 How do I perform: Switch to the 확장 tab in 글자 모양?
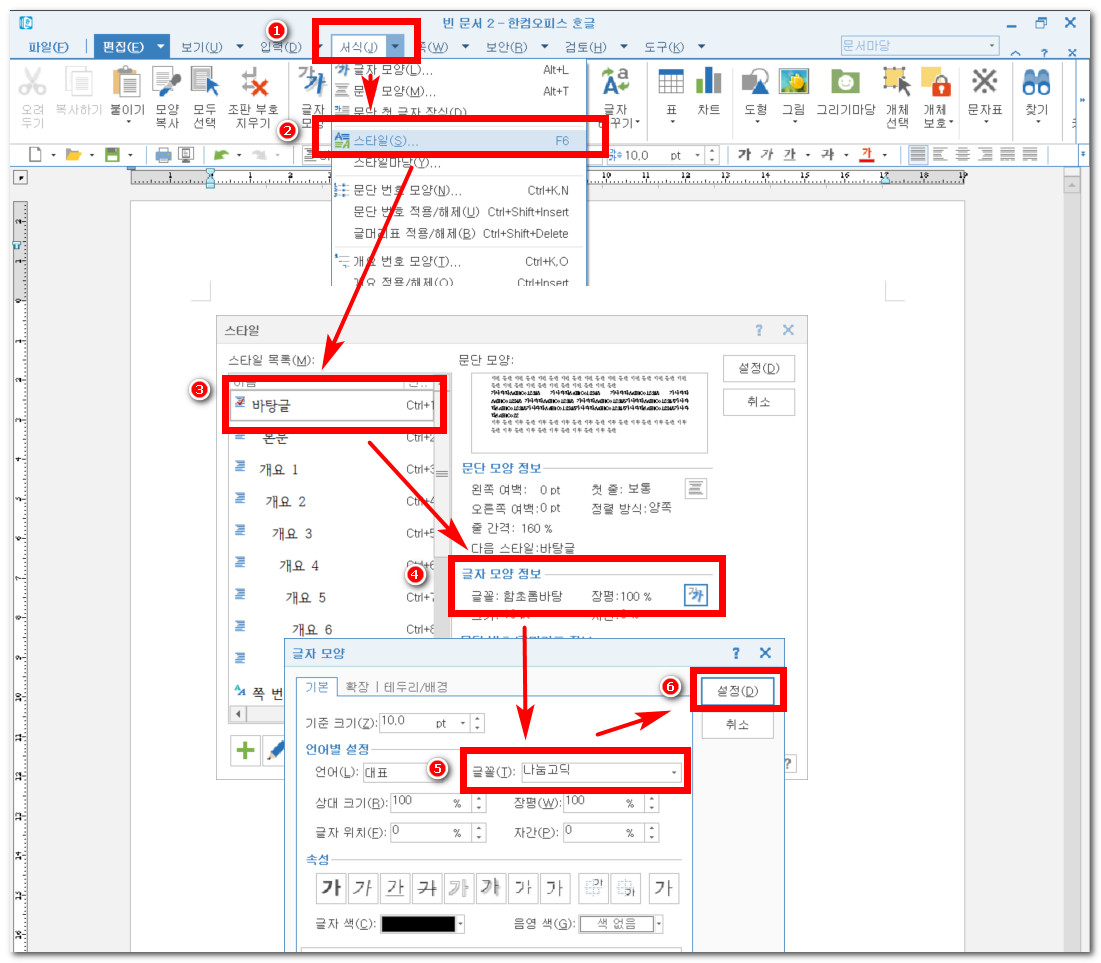[357, 686]
